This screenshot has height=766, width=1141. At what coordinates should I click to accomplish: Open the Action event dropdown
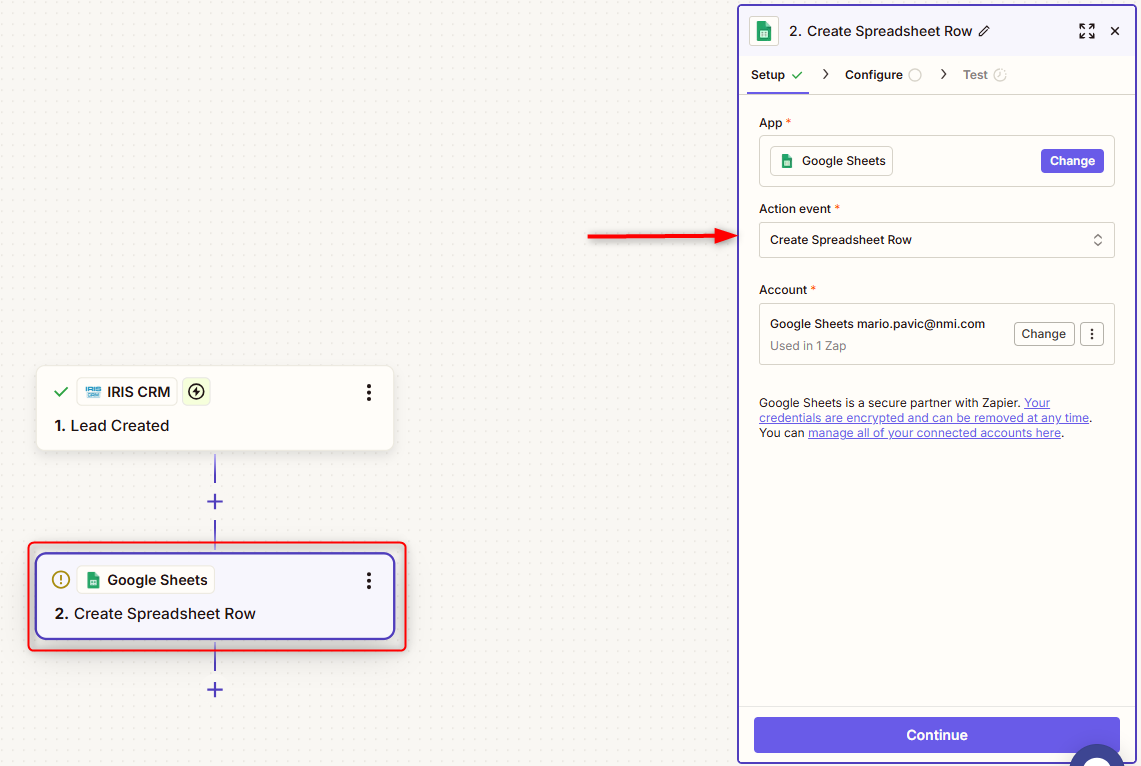pos(936,240)
